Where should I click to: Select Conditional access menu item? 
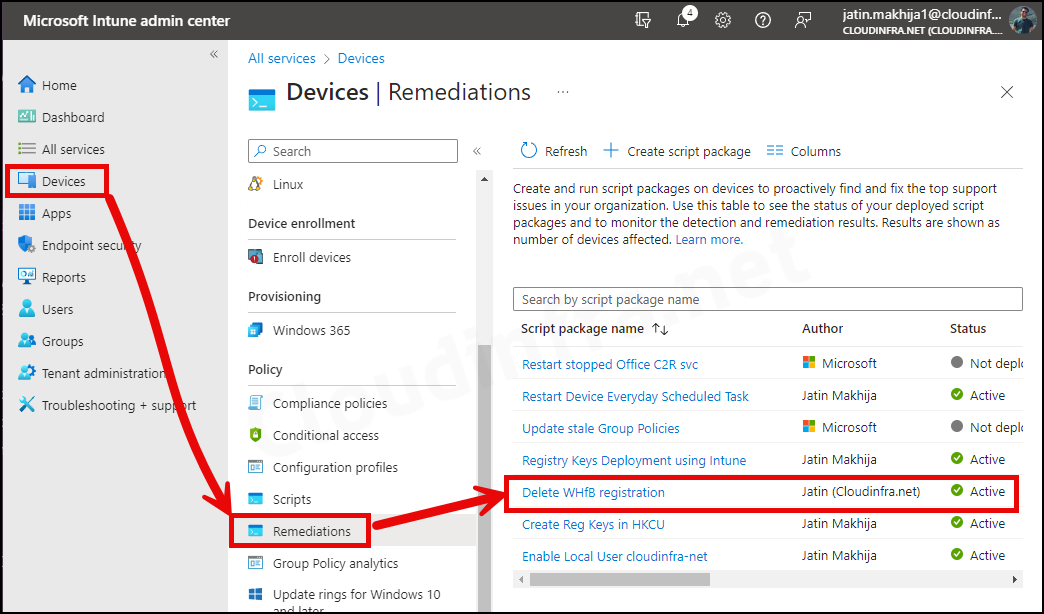[x=326, y=435]
